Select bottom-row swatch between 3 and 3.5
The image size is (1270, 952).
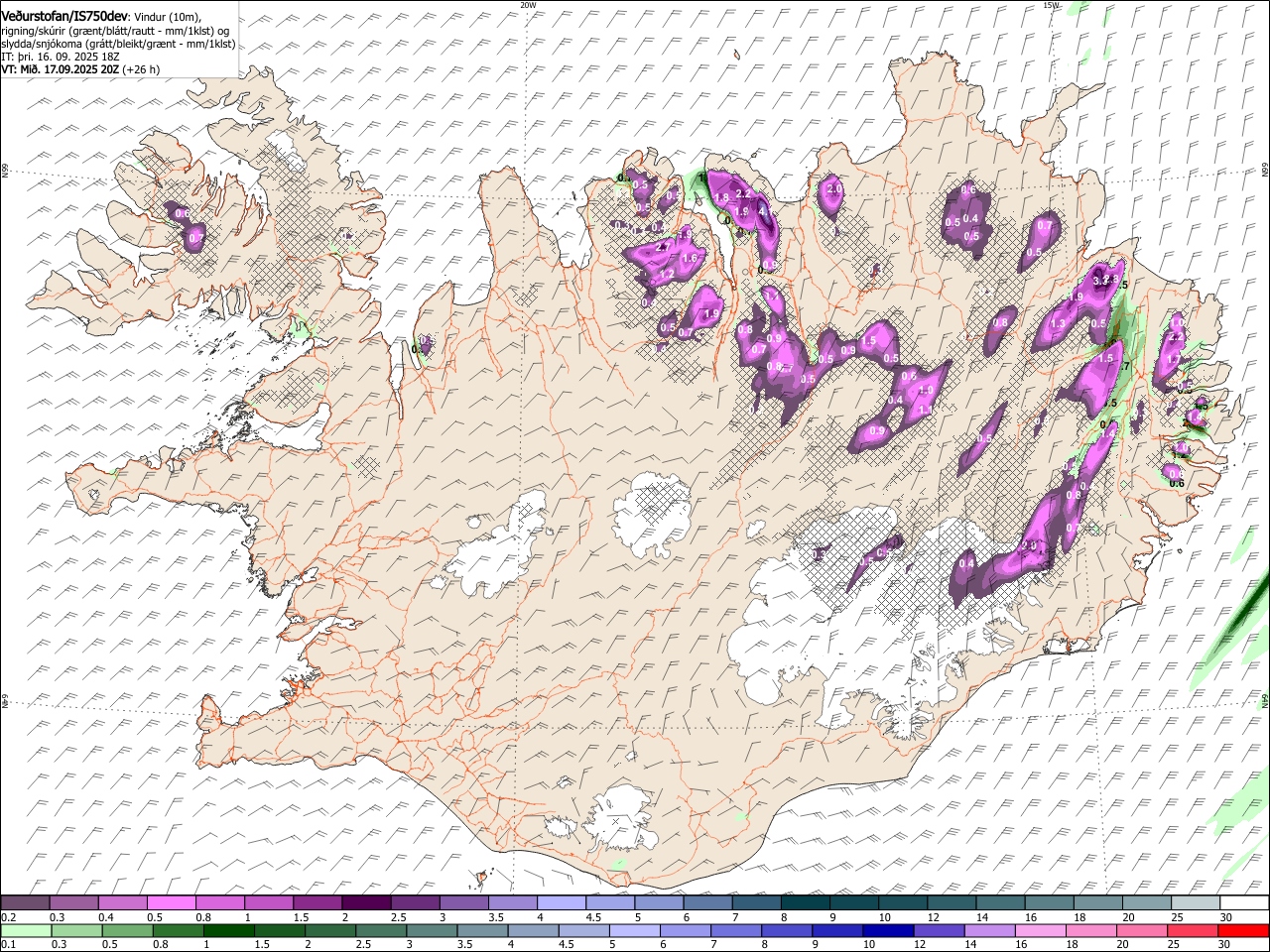pyautogui.click(x=432, y=930)
